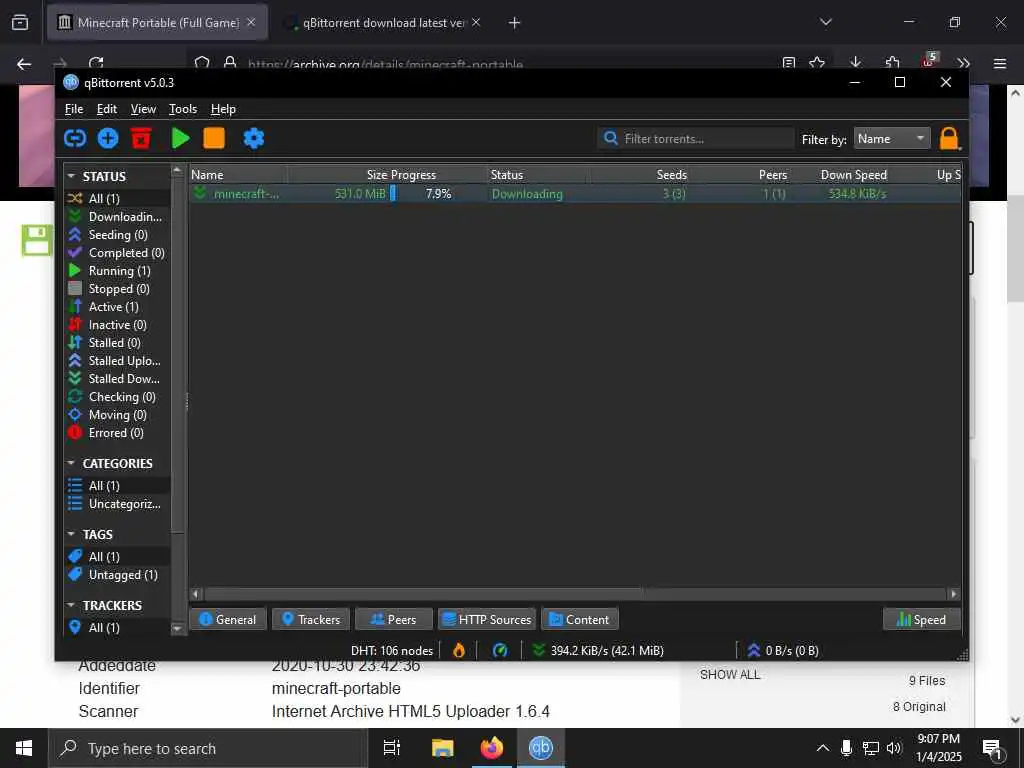Click the Filter torrents search field
This screenshot has width=1024, height=768.
[x=696, y=138]
